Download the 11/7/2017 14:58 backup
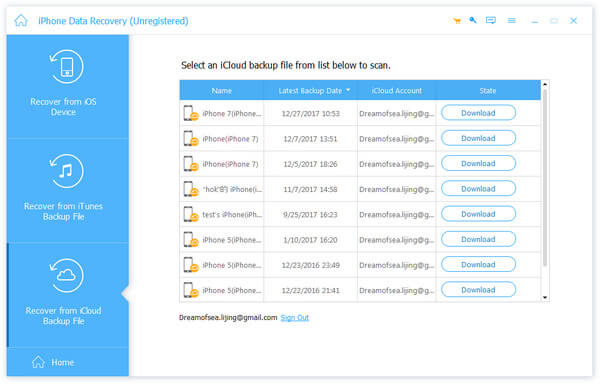Screen dimensions: 600x384 [478, 189]
